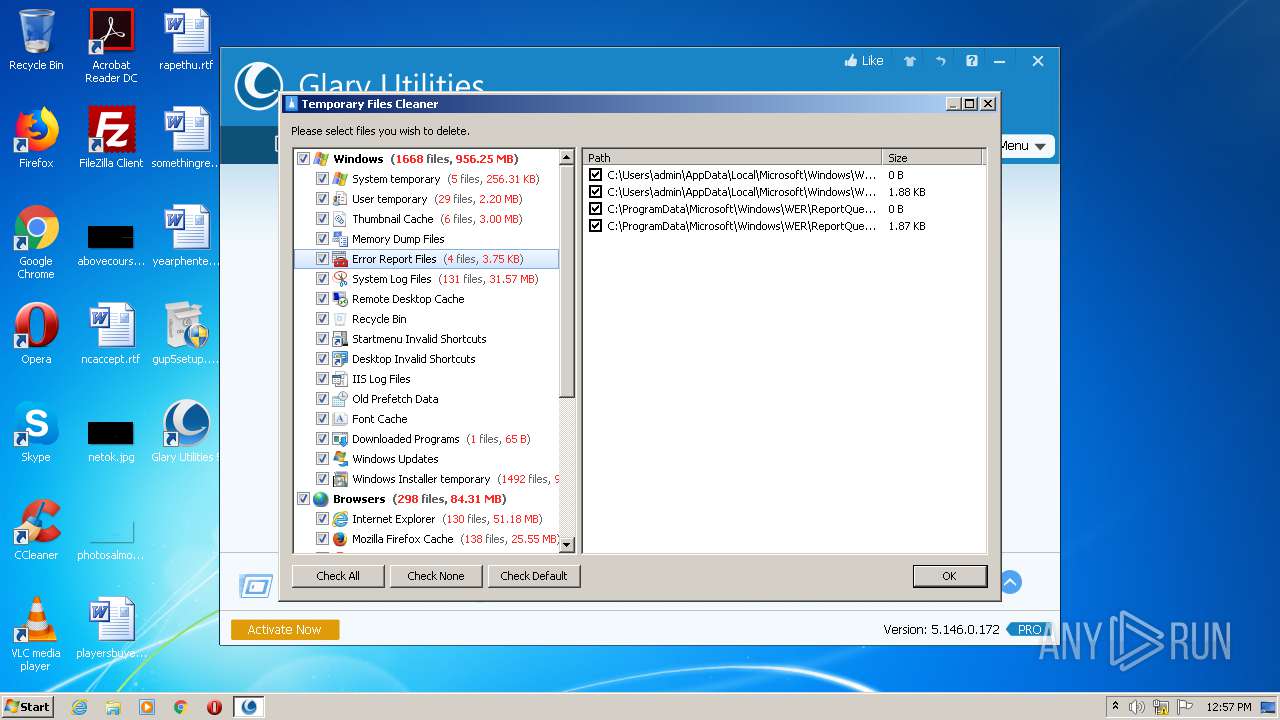Select Downloaded Programs row
This screenshot has width=1280, height=720.
(x=426, y=439)
